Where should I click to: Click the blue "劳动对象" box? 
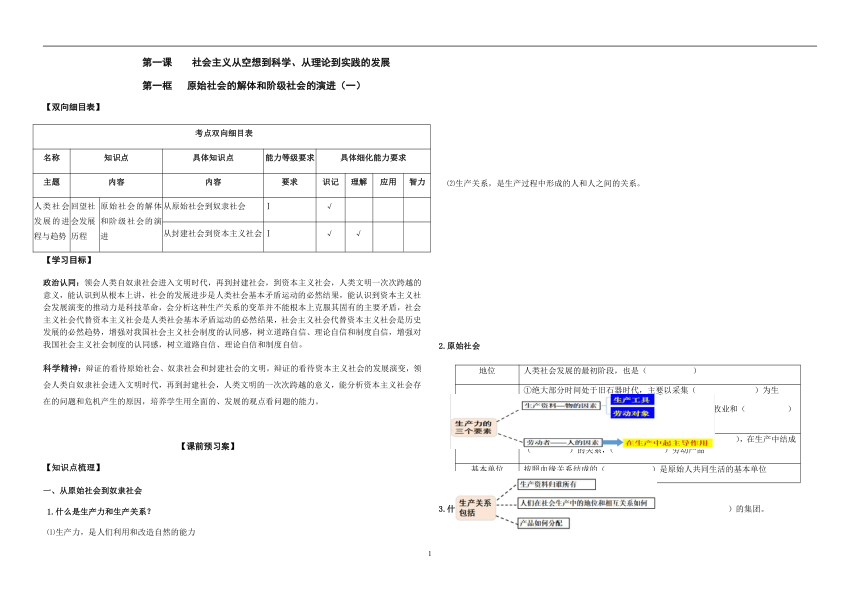pos(632,413)
